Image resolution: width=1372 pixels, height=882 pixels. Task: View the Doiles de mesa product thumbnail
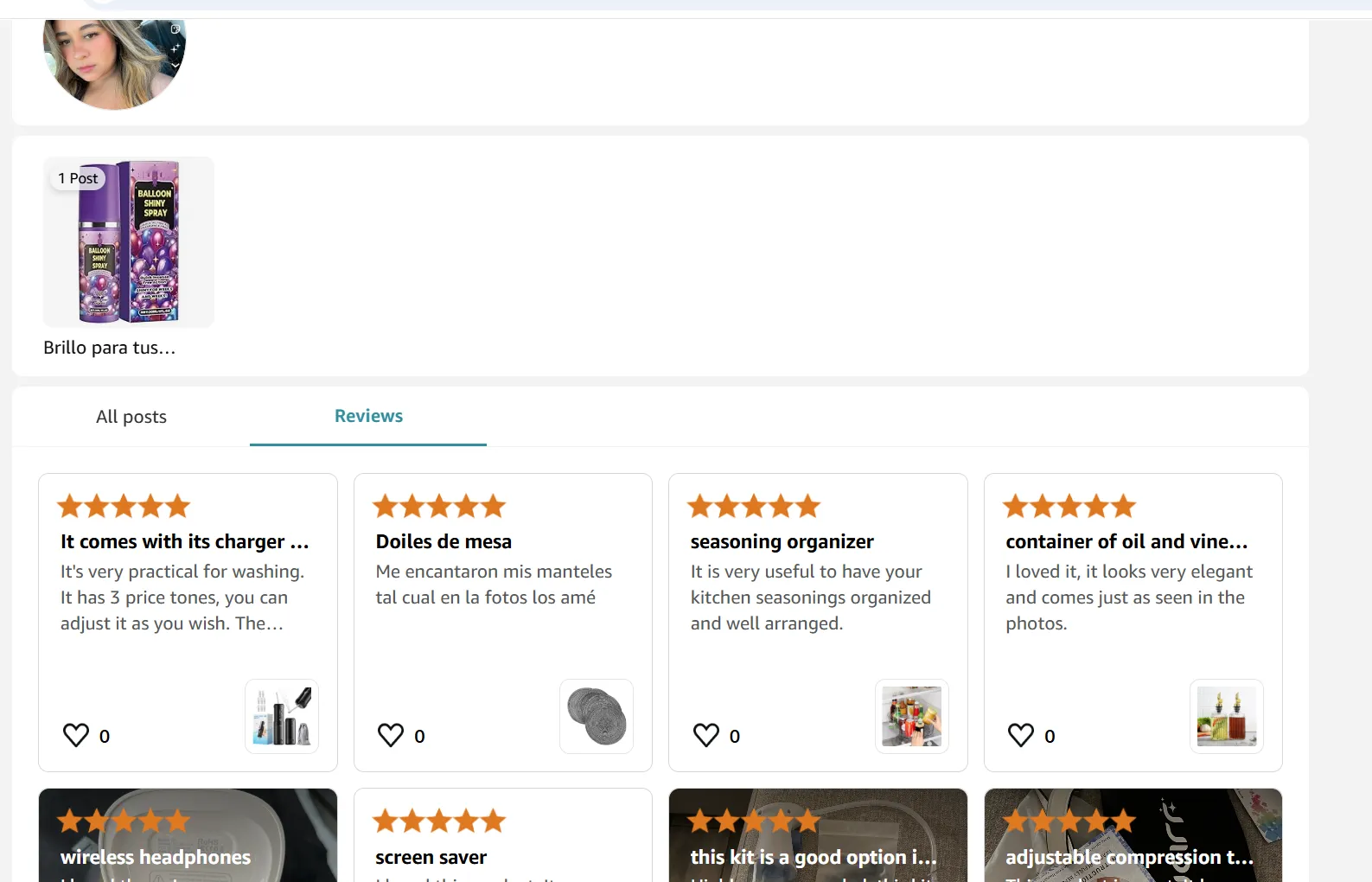pos(597,717)
